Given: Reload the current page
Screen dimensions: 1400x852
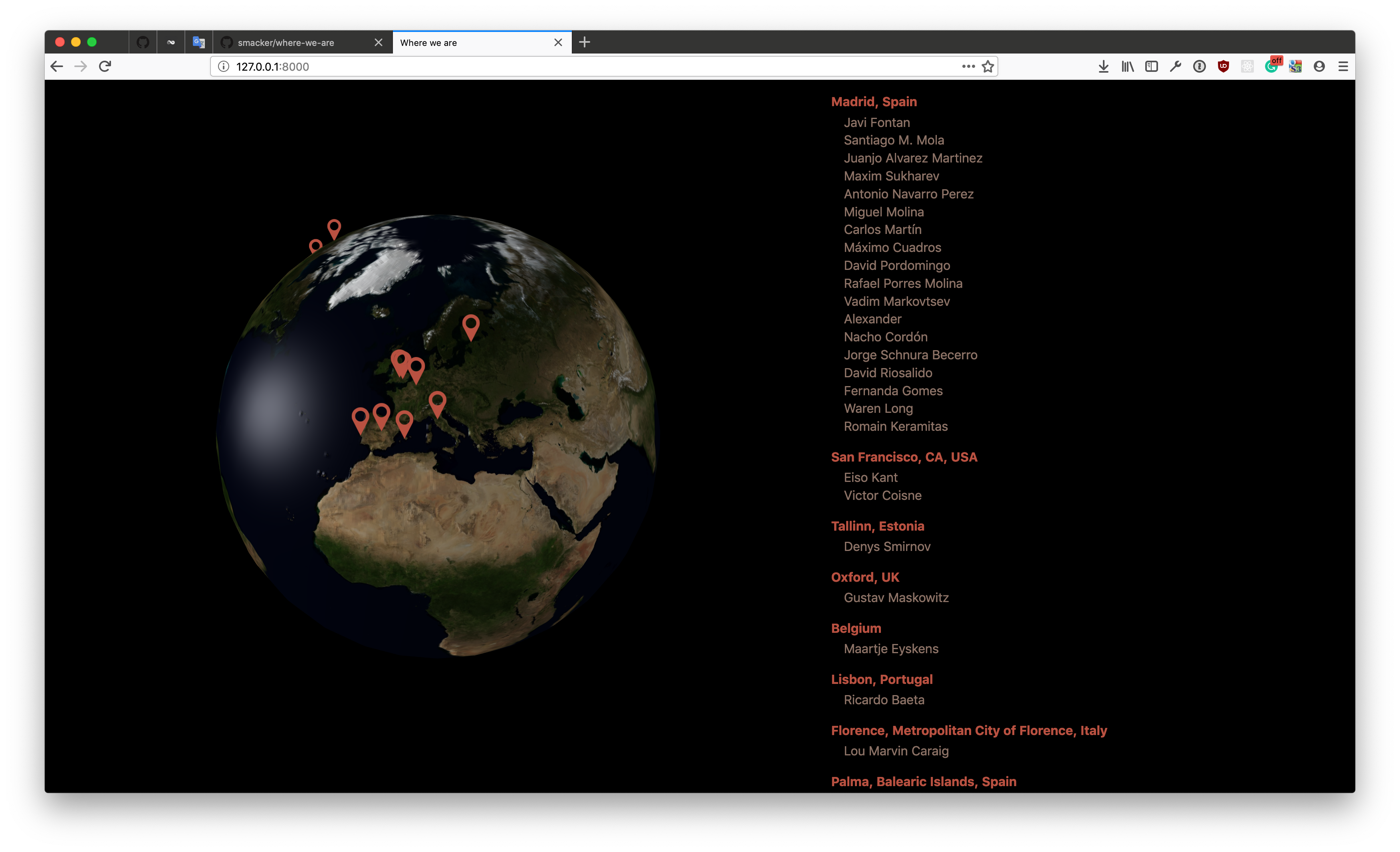Looking at the screenshot, I should click(105, 66).
